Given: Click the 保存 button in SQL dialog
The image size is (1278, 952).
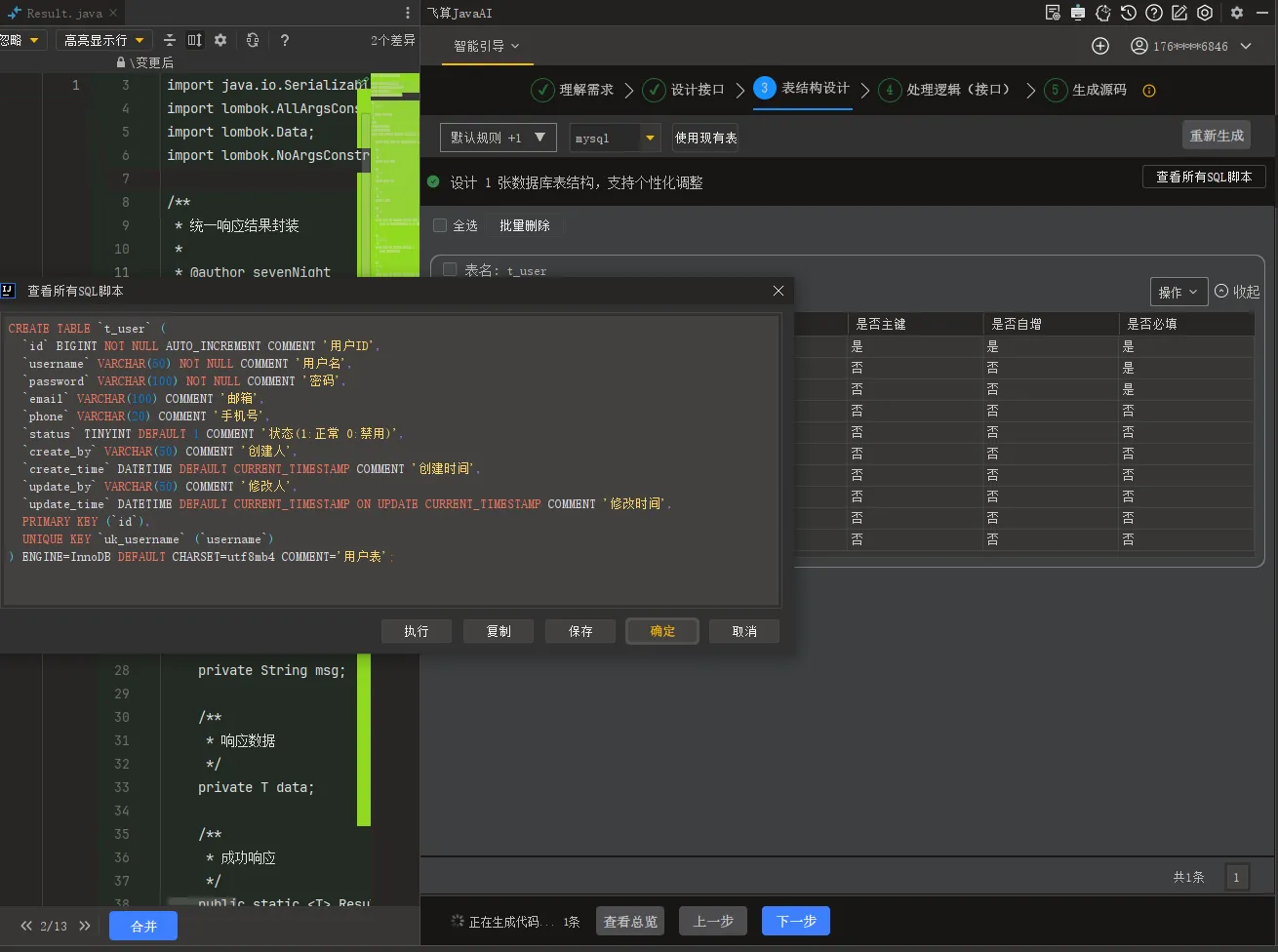Looking at the screenshot, I should (580, 631).
